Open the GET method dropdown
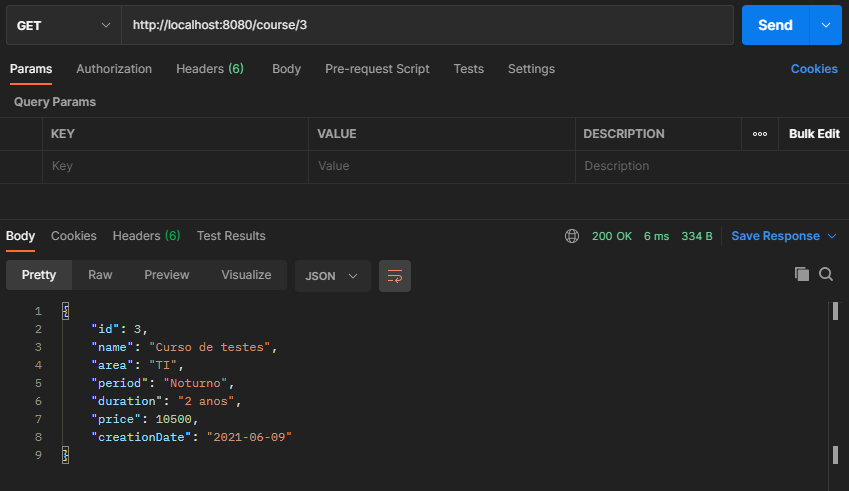 (x=63, y=25)
